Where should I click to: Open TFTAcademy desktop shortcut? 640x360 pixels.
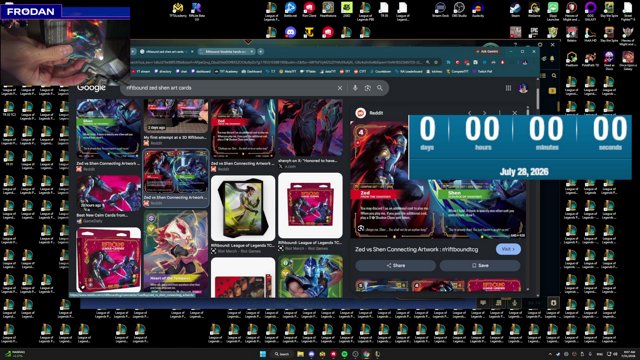click(178, 10)
